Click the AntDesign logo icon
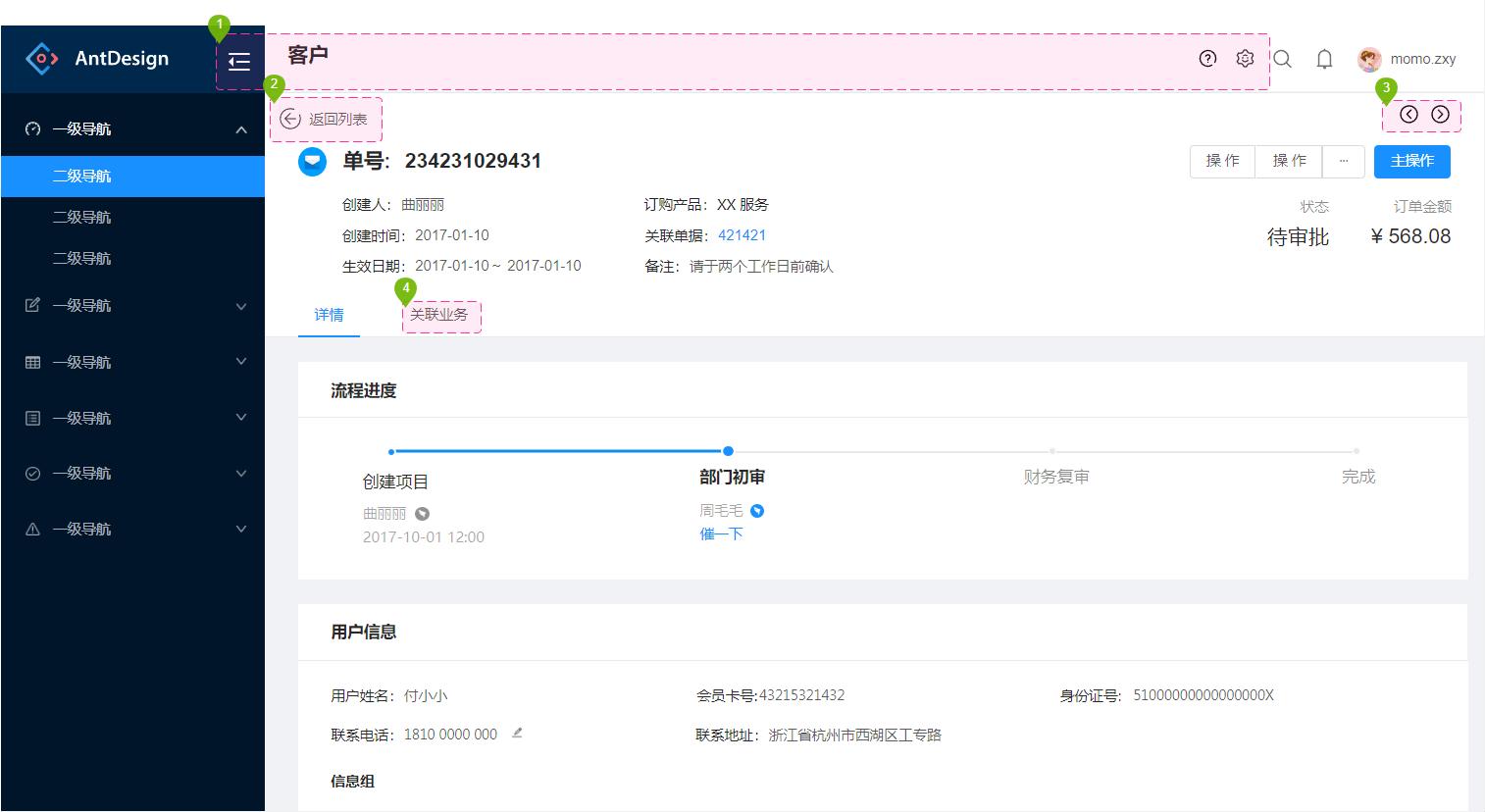 click(42, 59)
